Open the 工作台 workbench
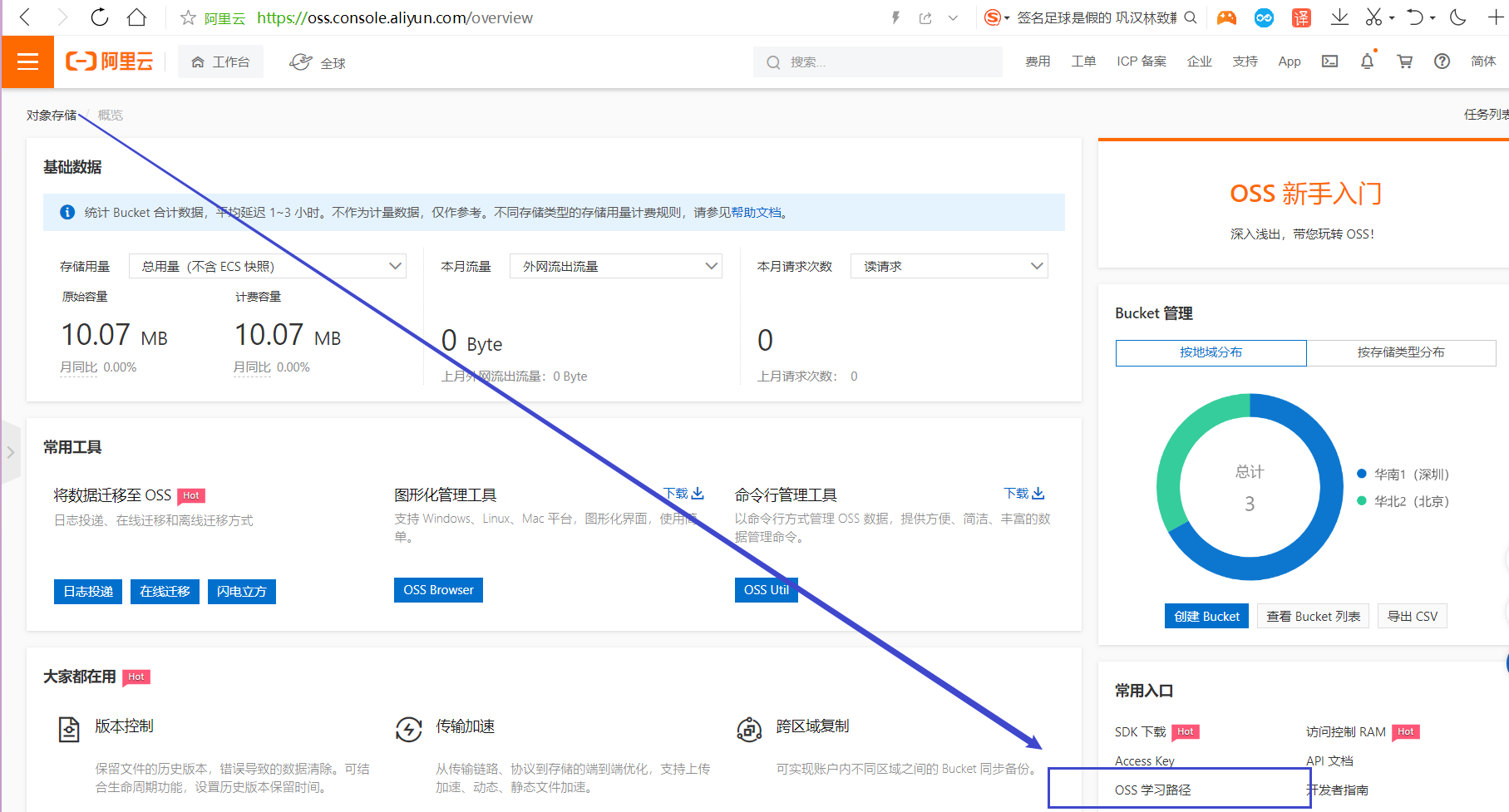 click(x=220, y=62)
